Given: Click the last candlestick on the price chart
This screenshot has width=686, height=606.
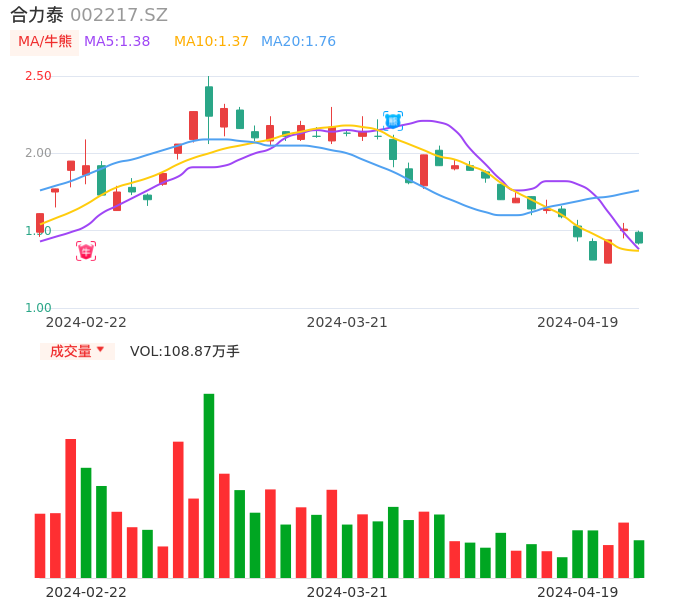Looking at the screenshot, I should (x=639, y=238).
